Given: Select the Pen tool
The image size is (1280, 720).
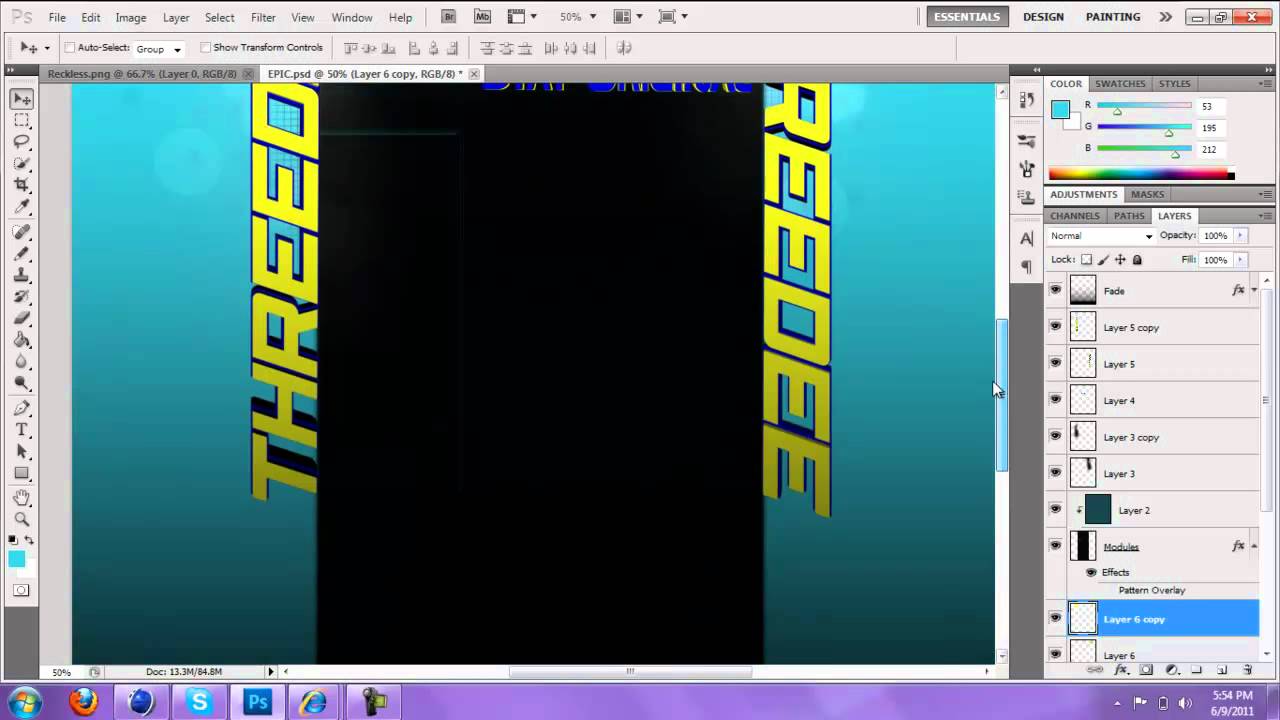Looking at the screenshot, I should [x=22, y=408].
